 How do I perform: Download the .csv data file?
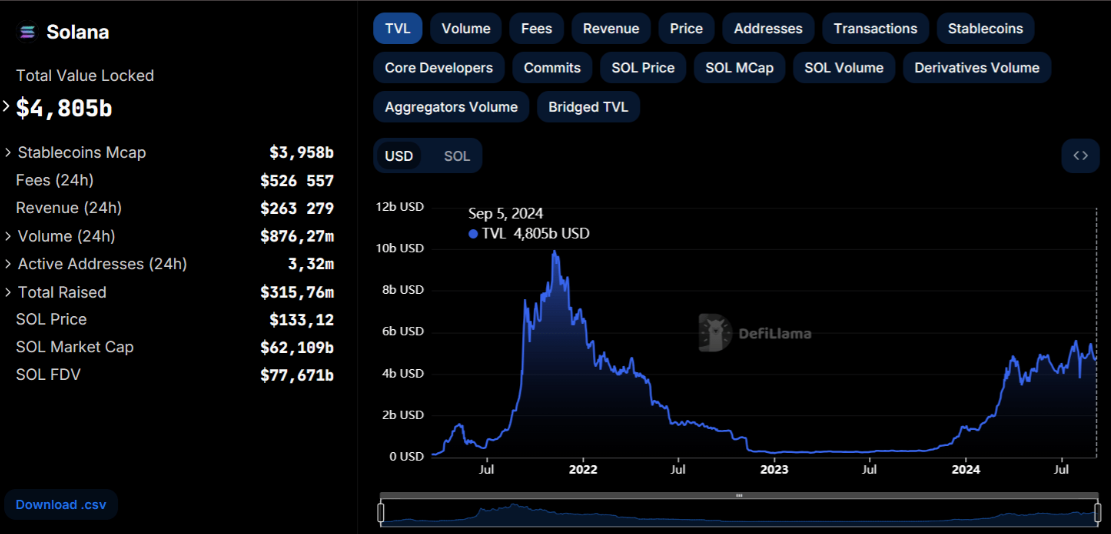(61, 504)
